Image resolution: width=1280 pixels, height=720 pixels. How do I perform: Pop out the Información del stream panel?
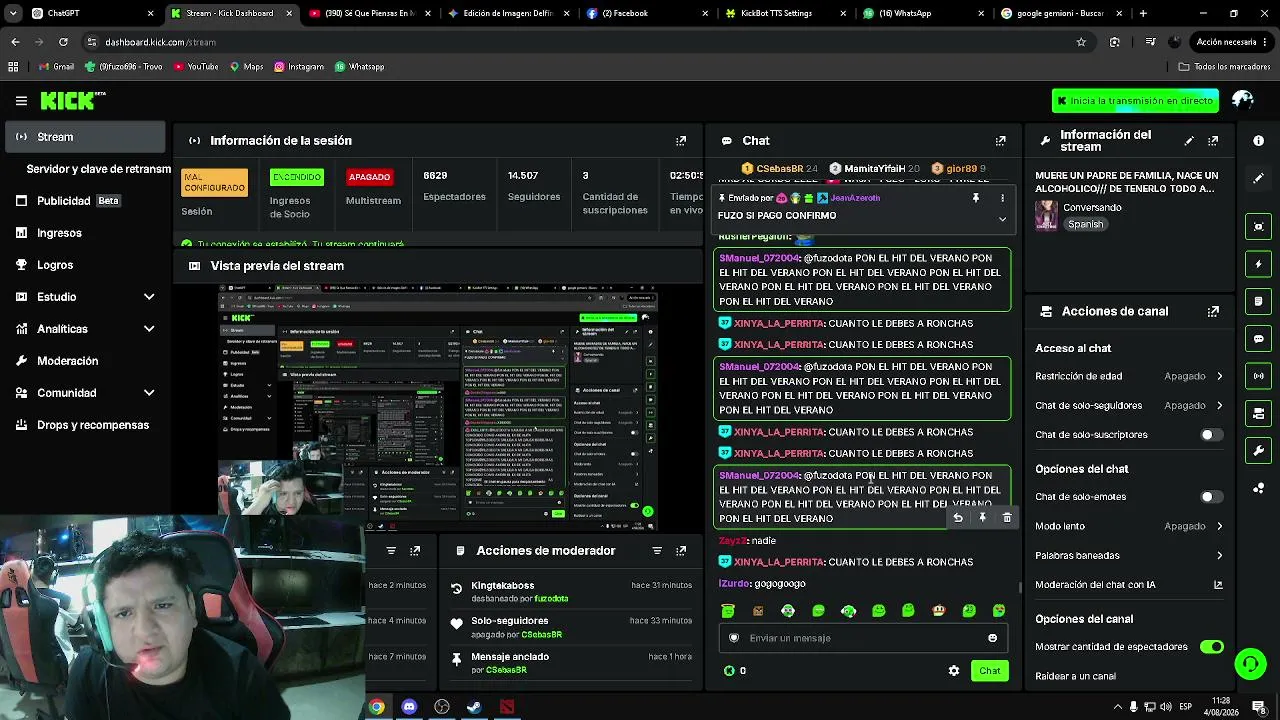pyautogui.click(x=1213, y=141)
